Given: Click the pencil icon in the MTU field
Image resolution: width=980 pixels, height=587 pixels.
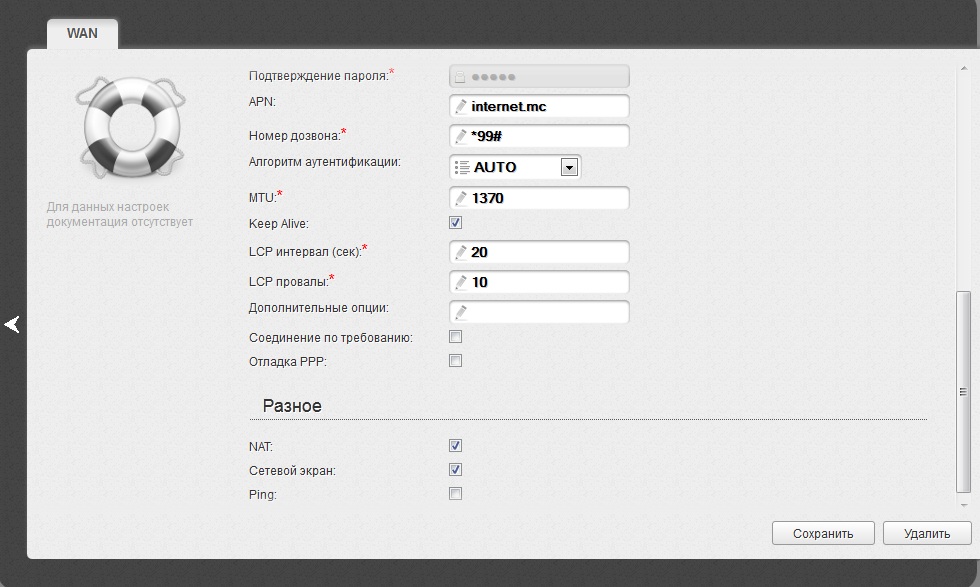Looking at the screenshot, I should (460, 198).
